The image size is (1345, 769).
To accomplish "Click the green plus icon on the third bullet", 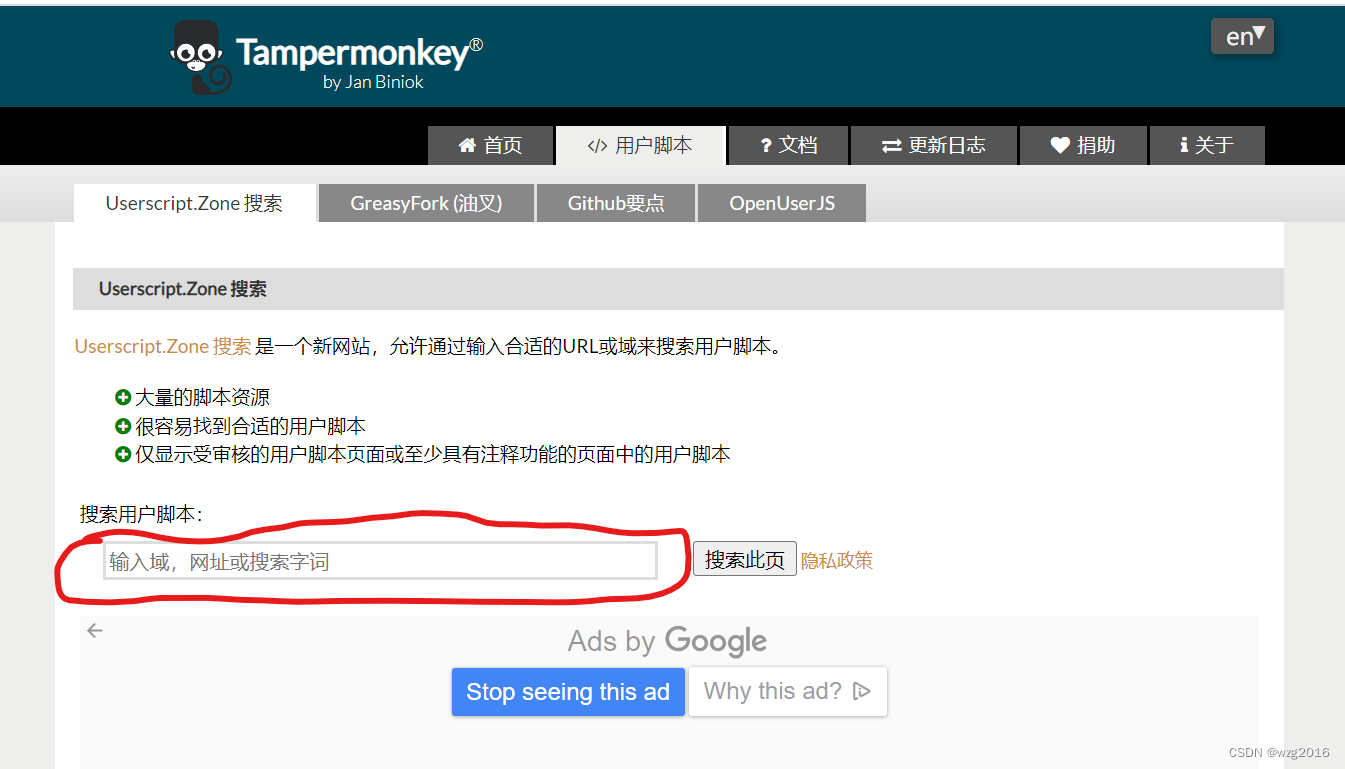I will click(x=123, y=454).
